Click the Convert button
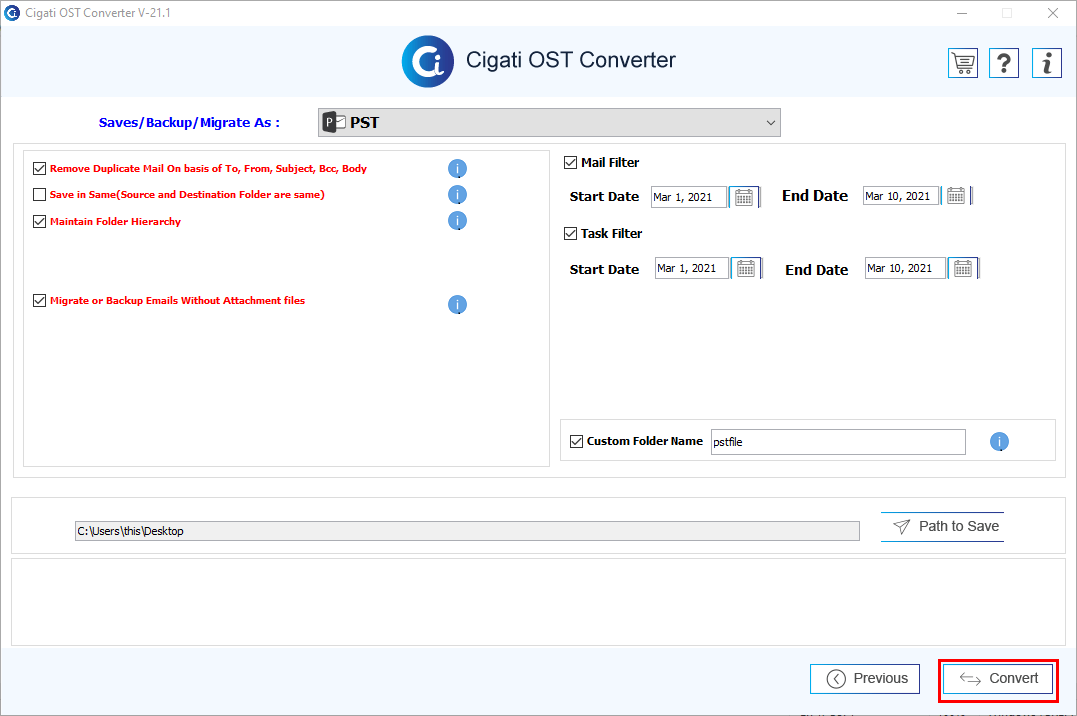The height and width of the screenshot is (716, 1077). (x=998, y=679)
